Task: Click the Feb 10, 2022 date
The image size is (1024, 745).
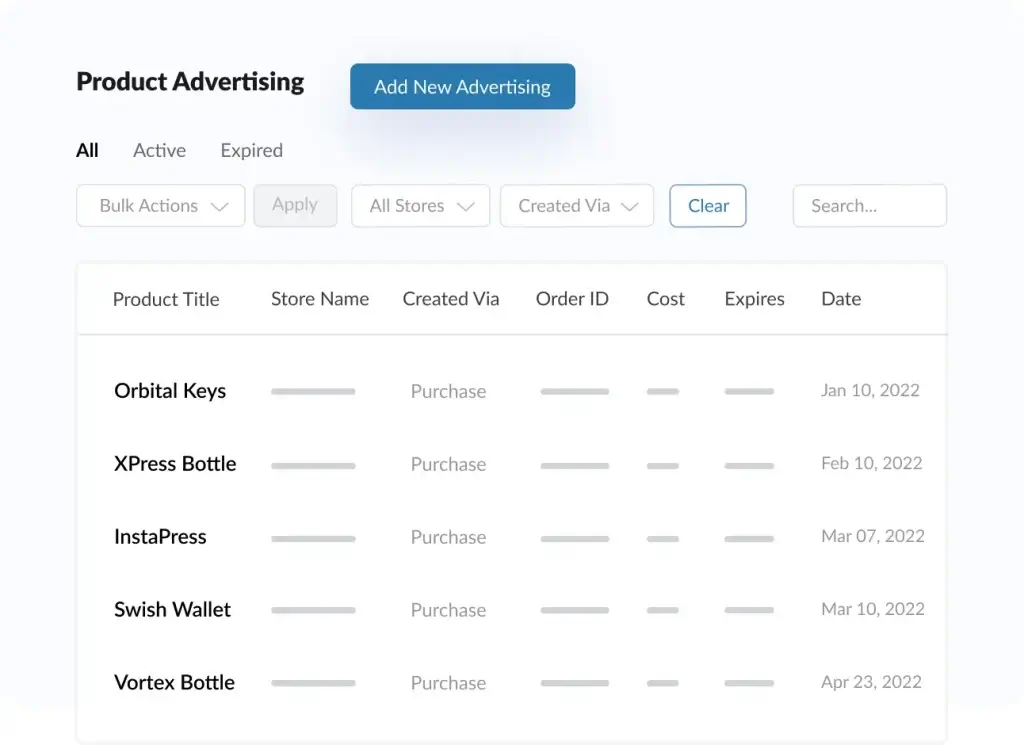Action: (871, 464)
